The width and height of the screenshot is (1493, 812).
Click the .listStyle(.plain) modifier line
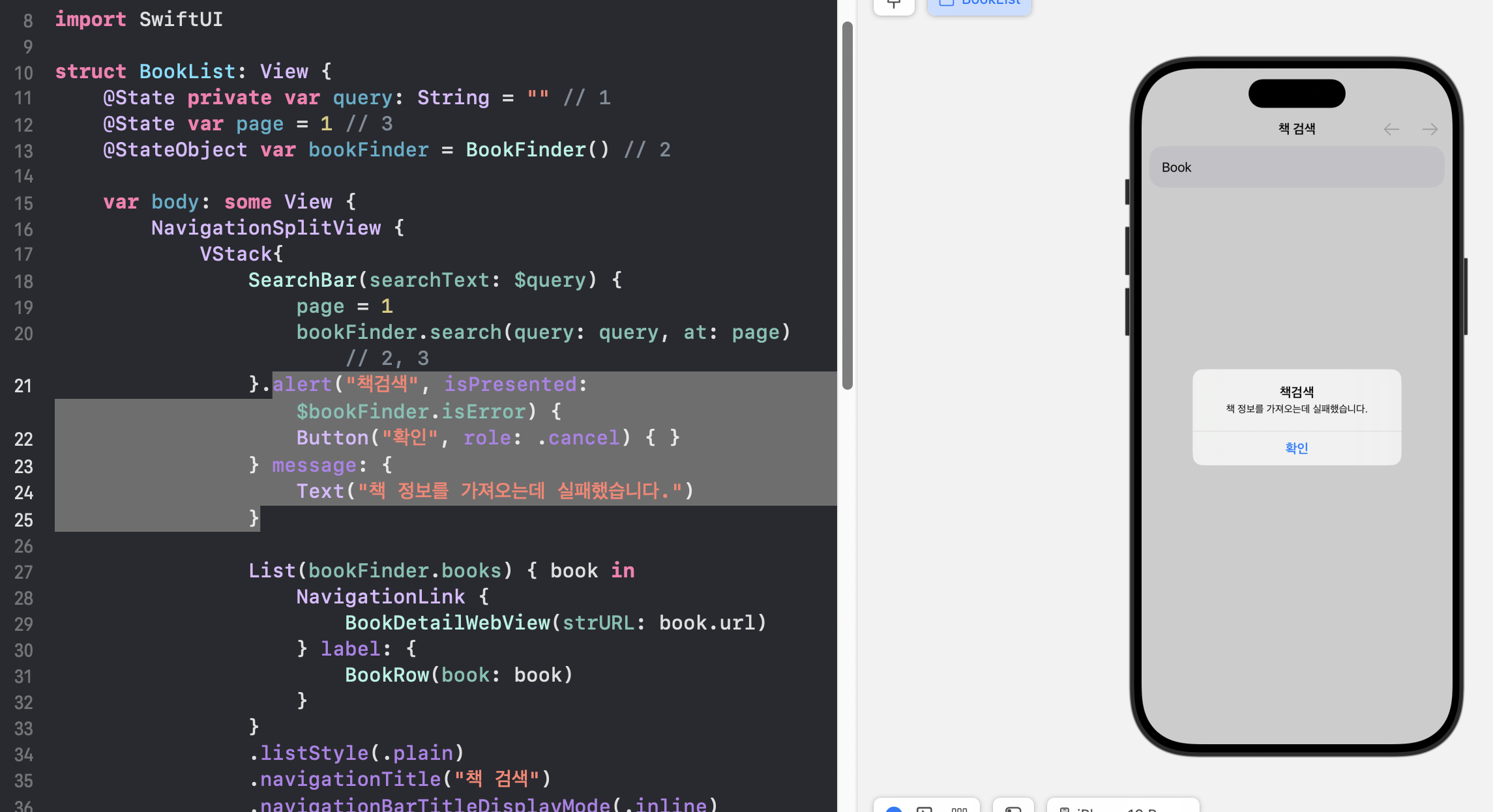pyautogui.click(x=357, y=753)
